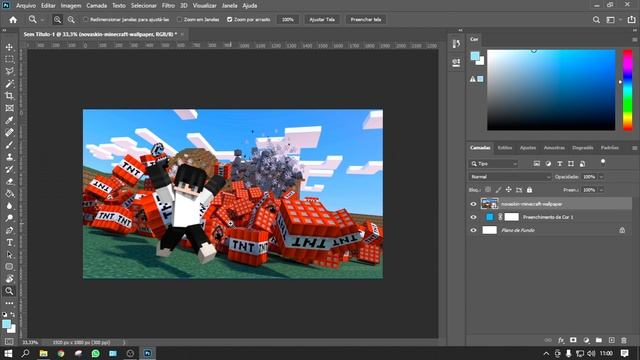Delete layer with trash icon
Screen dimensions: 640x360
point(624,340)
